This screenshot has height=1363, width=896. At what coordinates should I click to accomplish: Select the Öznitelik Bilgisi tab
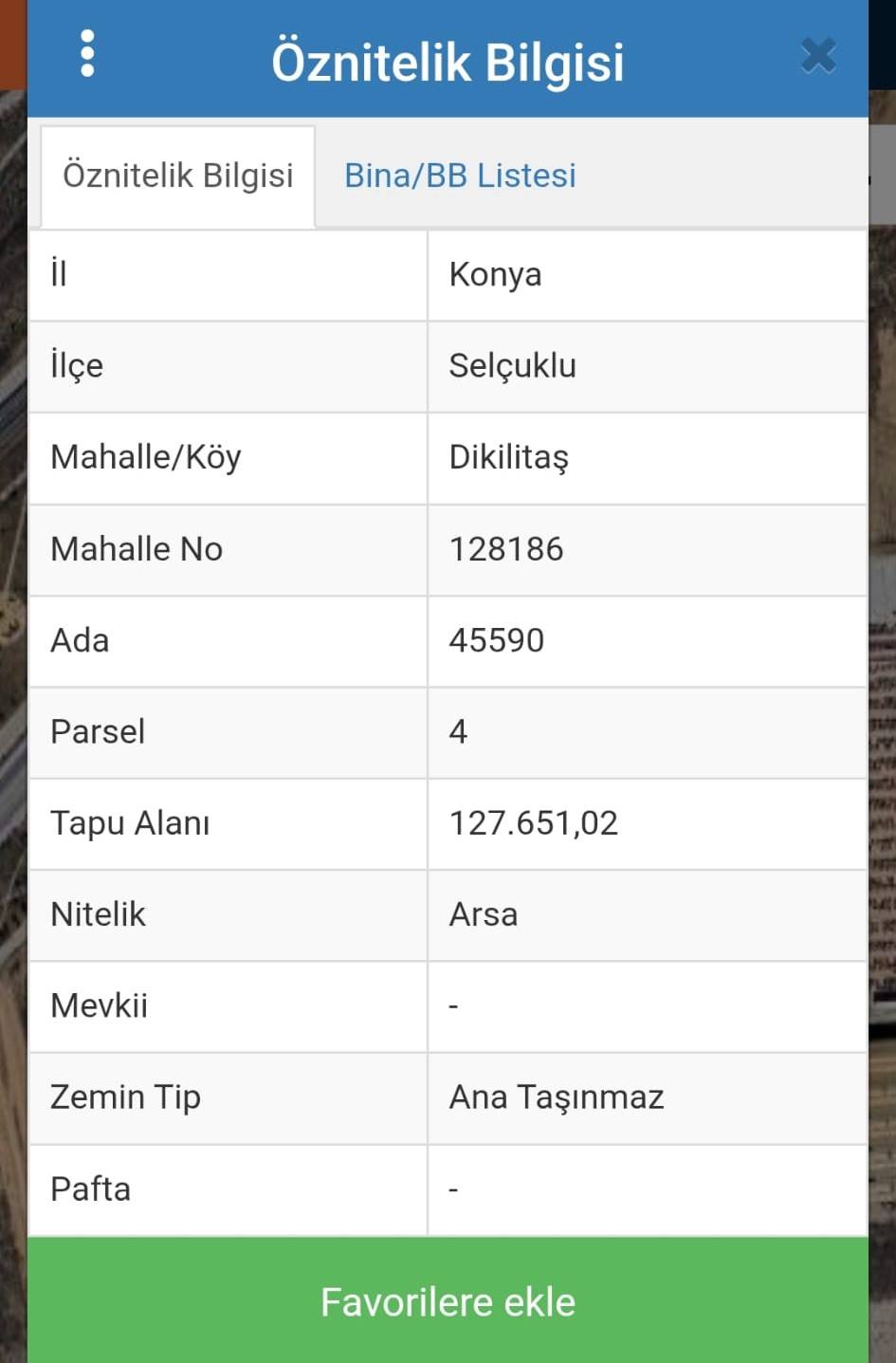(177, 175)
